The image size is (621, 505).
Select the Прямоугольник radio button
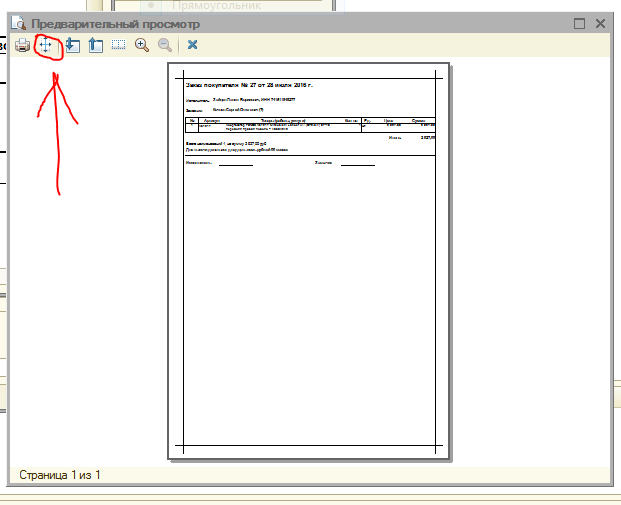click(x=152, y=5)
